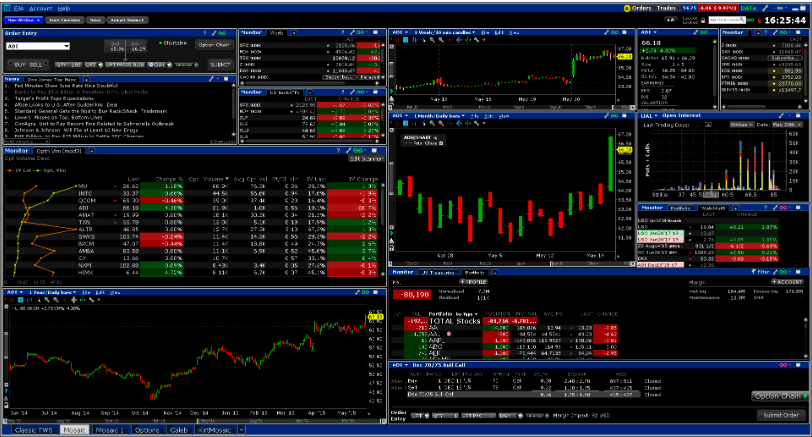This screenshot has width=812, height=437.
Task: Click the News toolbar button
Action: tap(95, 20)
